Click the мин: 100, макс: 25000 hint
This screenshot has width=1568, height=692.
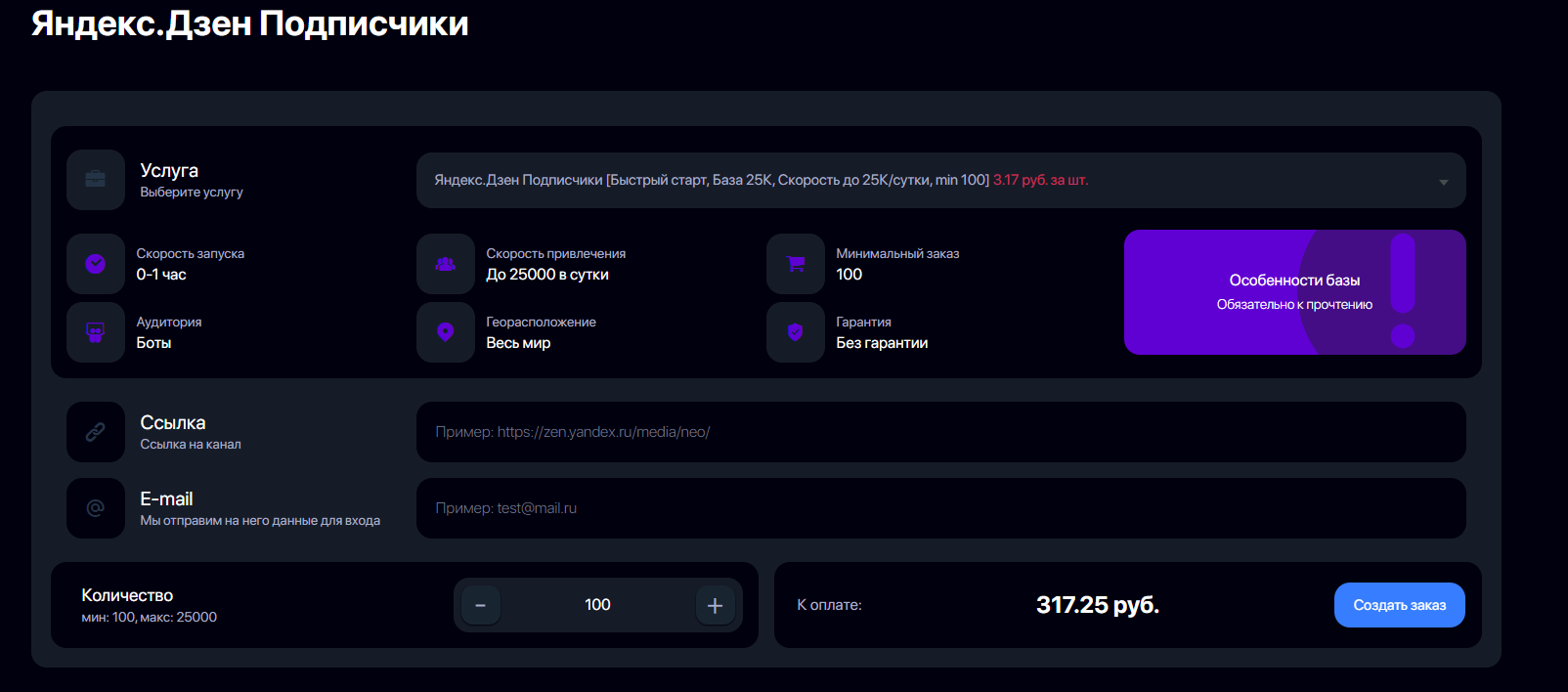tap(150, 617)
